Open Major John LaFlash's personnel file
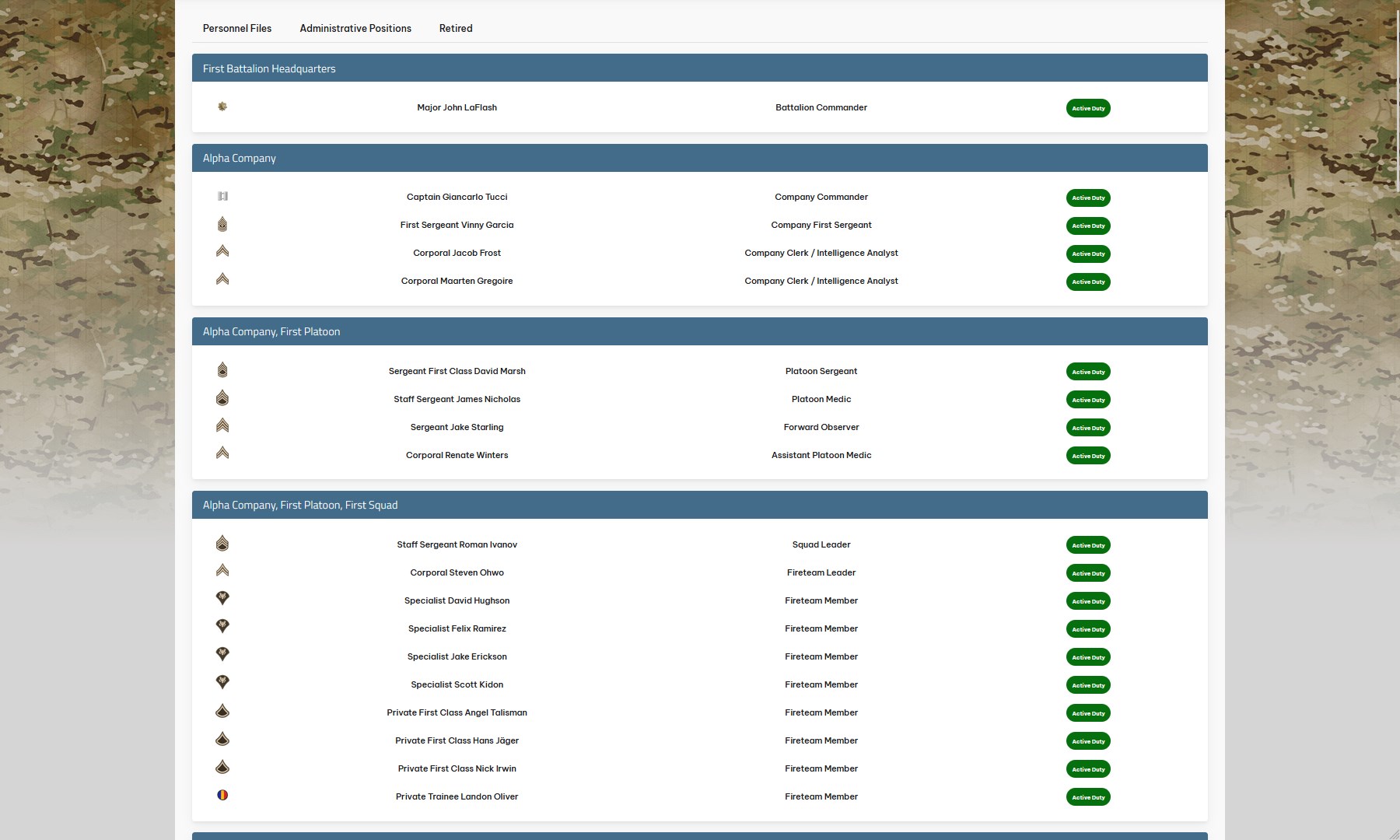Screen dimensions: 1400x840 457,107
